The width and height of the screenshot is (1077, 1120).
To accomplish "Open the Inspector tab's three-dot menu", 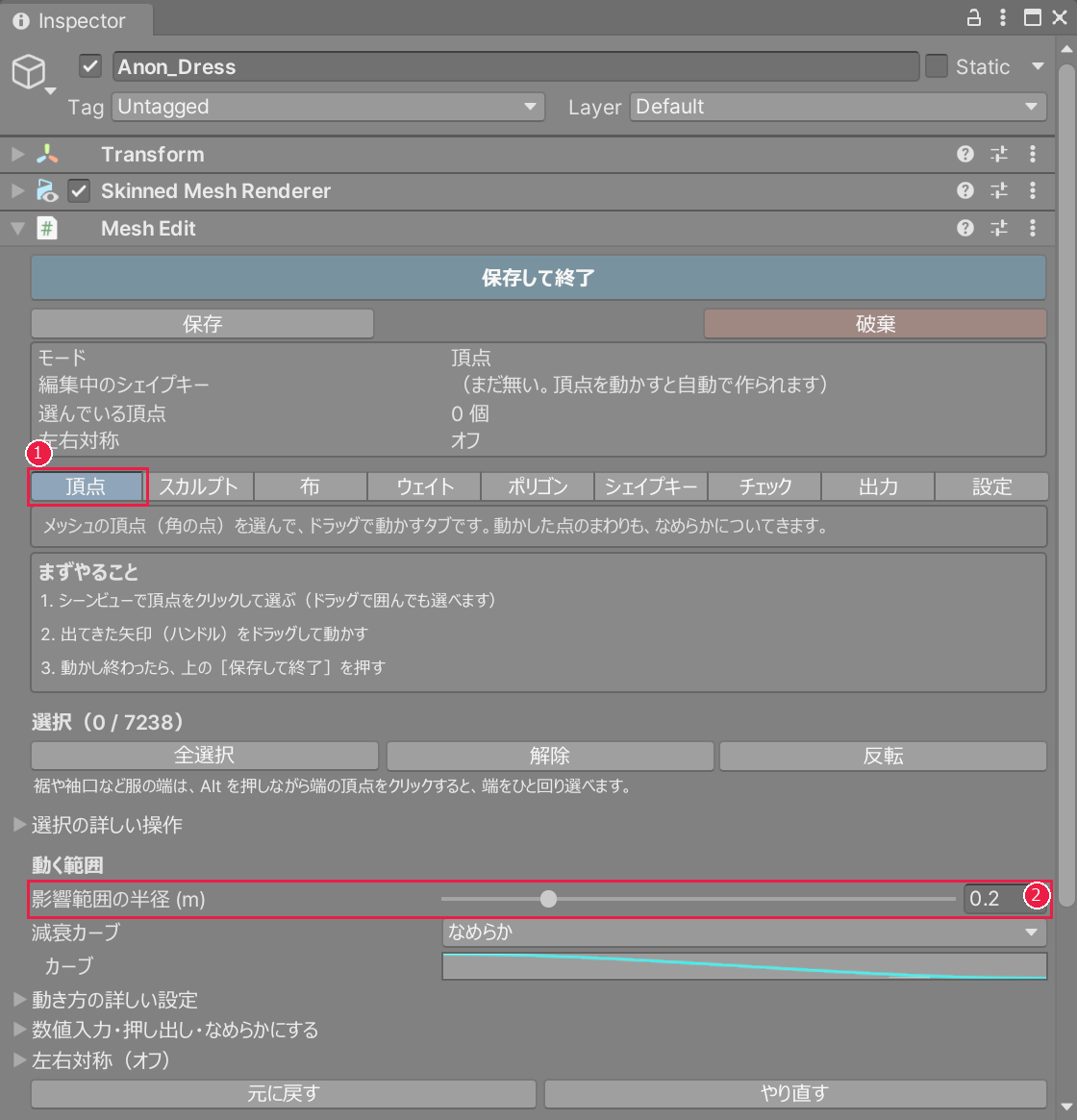I will point(1003,18).
